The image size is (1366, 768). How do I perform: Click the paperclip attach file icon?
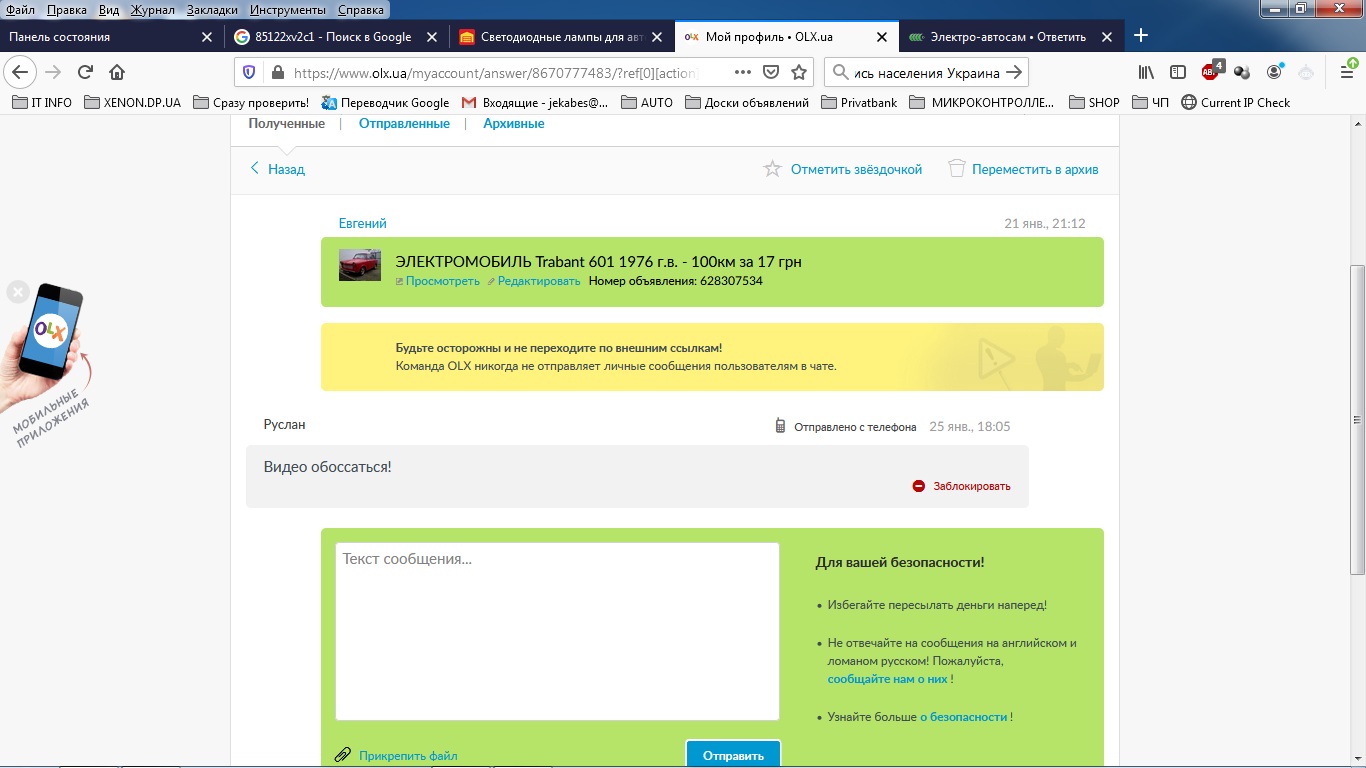point(343,755)
